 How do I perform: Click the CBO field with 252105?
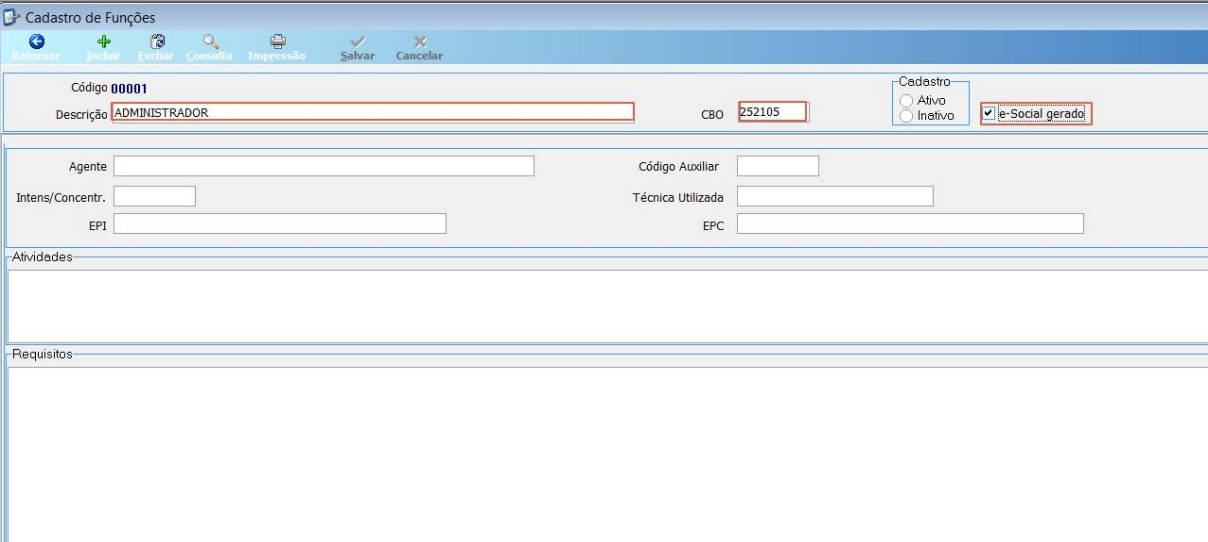click(x=772, y=112)
